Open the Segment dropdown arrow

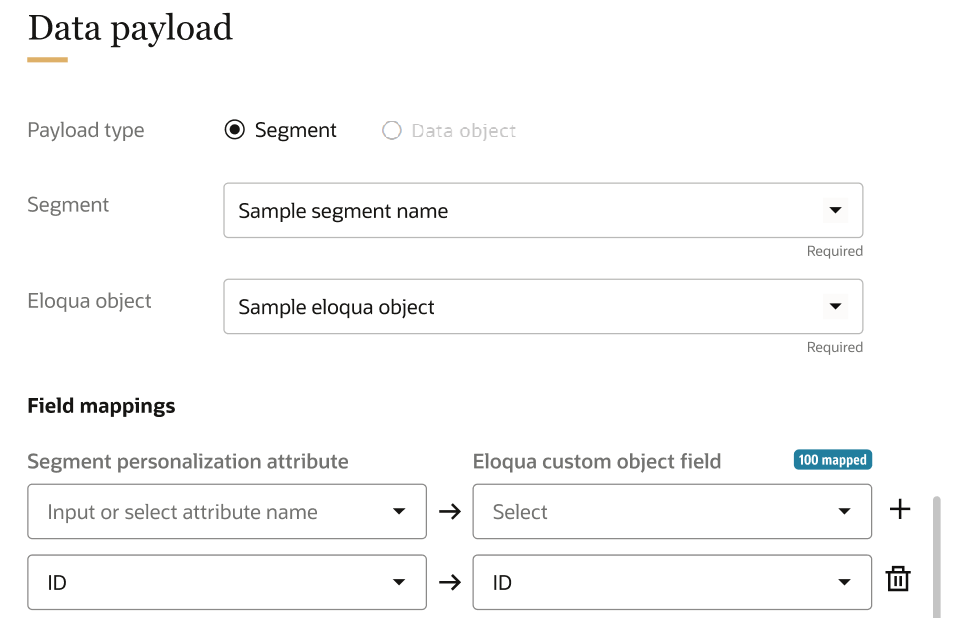(x=834, y=211)
